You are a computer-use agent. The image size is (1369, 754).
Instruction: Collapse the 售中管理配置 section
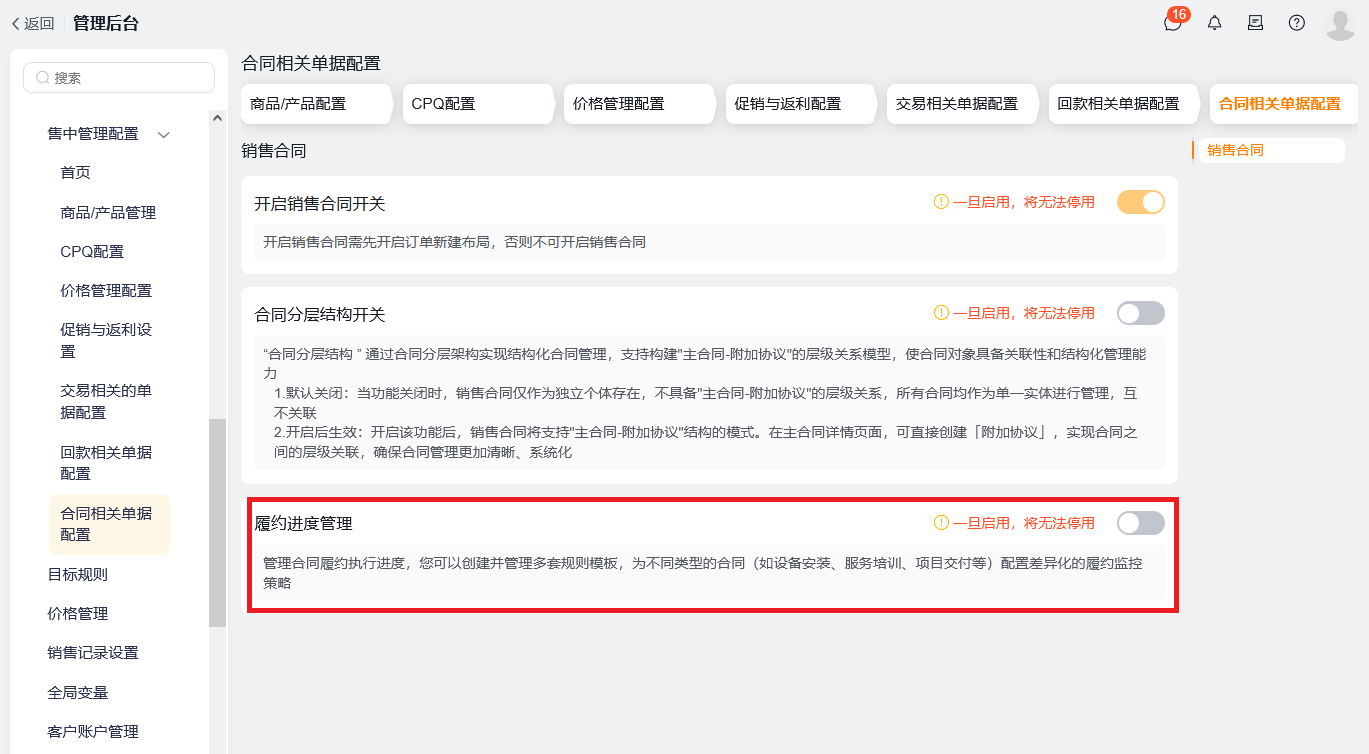point(164,134)
